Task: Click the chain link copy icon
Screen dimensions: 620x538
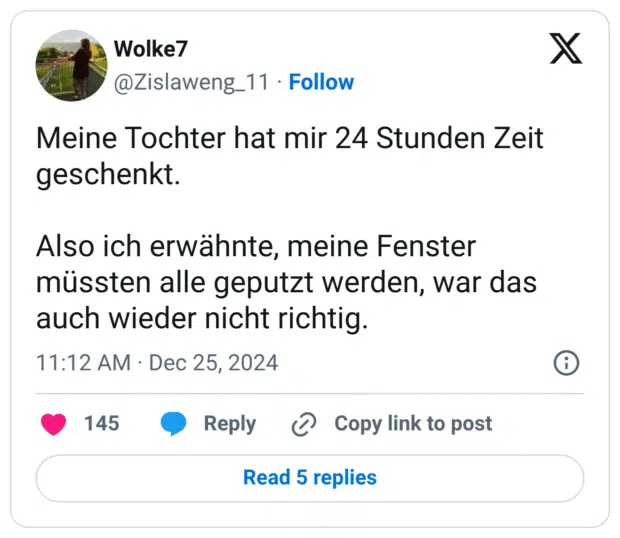Action: [303, 424]
